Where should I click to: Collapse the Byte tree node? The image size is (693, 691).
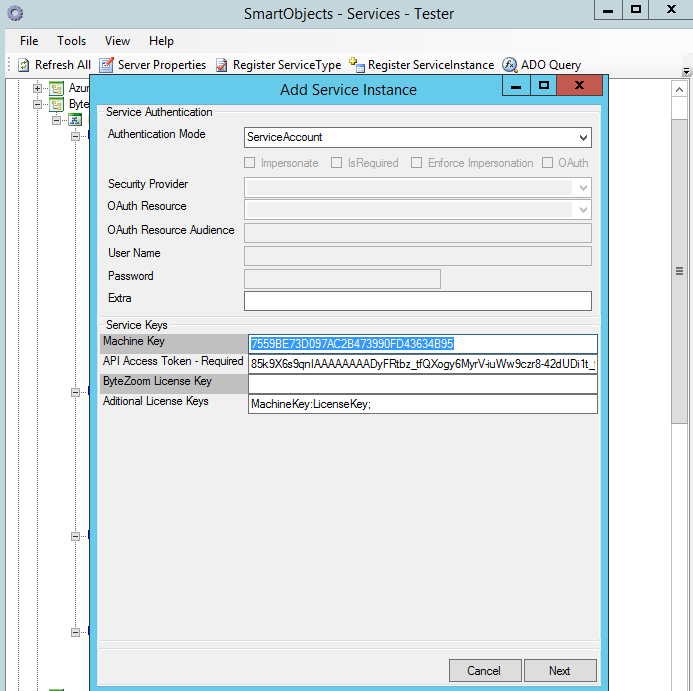click(x=38, y=105)
